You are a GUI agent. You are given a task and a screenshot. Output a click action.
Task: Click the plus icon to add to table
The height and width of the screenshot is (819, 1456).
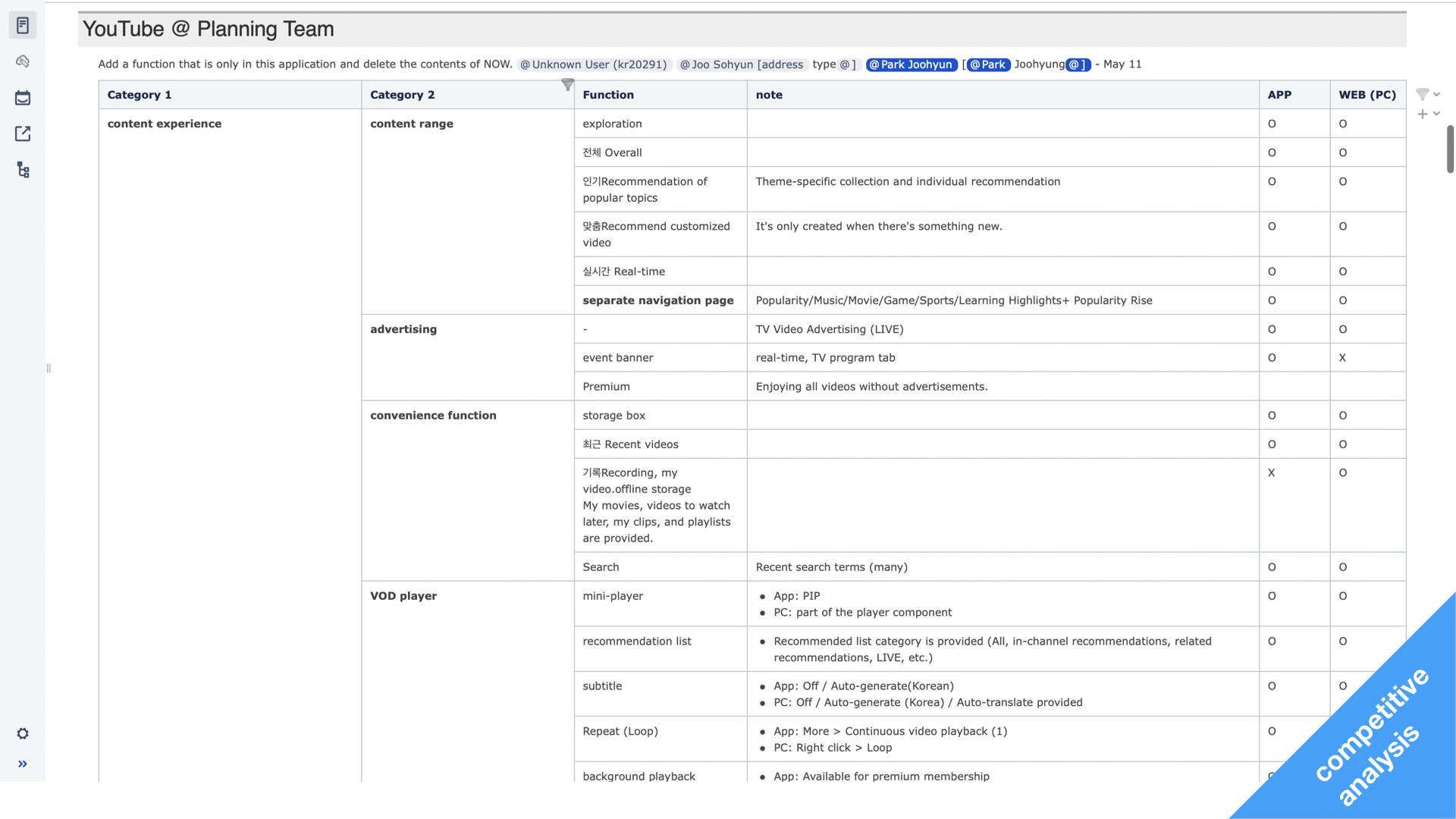pos(1423,114)
